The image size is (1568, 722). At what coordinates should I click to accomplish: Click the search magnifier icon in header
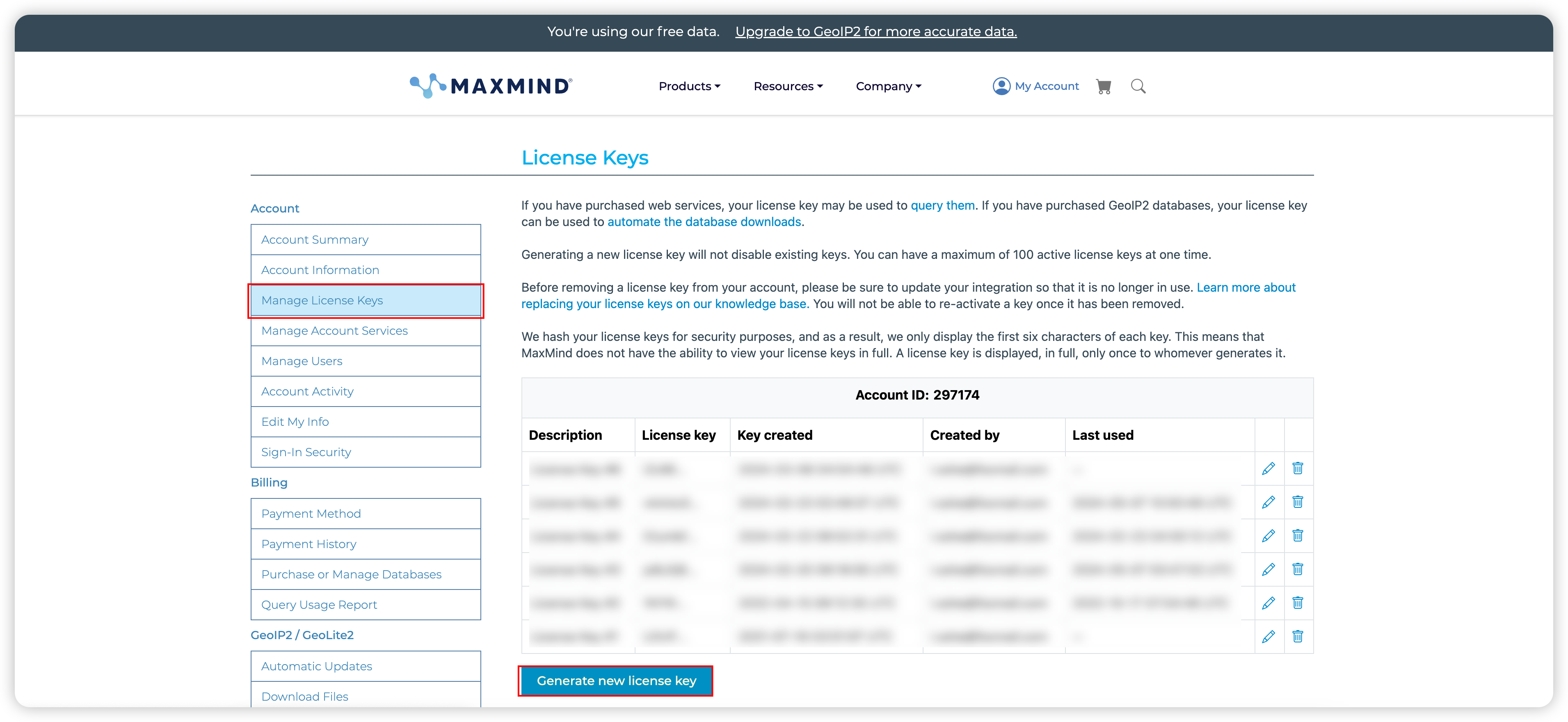1139,86
